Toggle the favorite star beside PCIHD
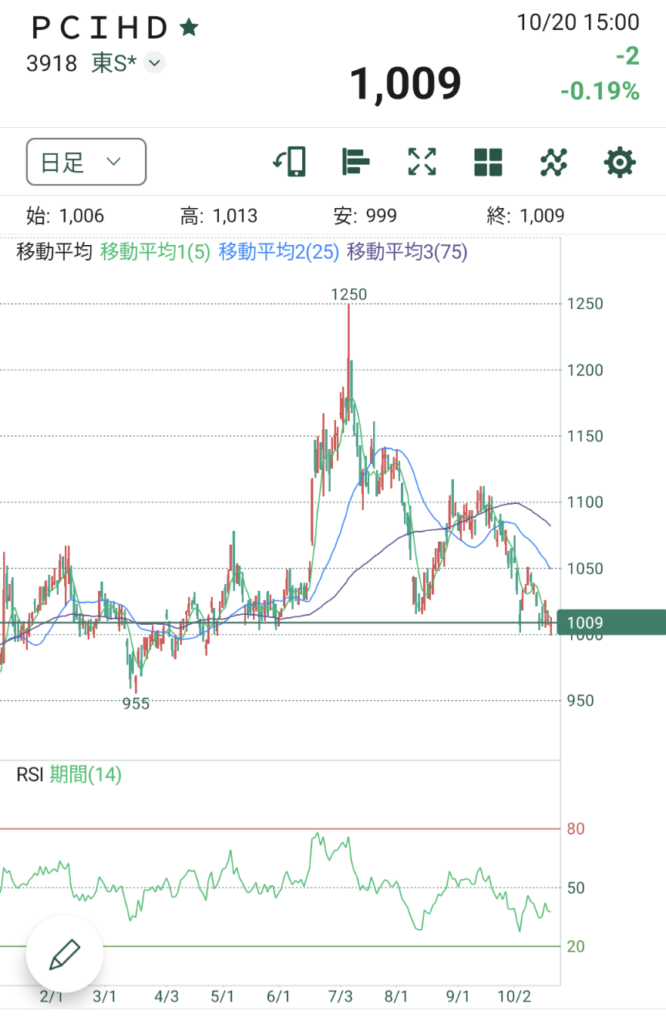The width and height of the screenshot is (666, 1024). click(188, 28)
